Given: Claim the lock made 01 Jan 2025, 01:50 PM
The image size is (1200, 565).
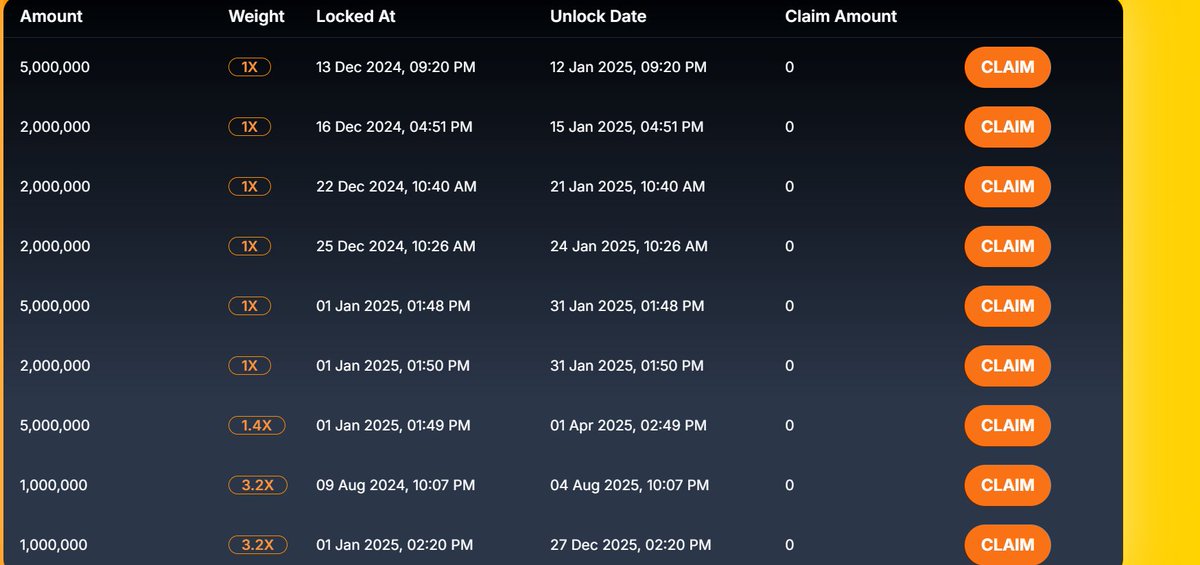Looking at the screenshot, I should [1007, 366].
